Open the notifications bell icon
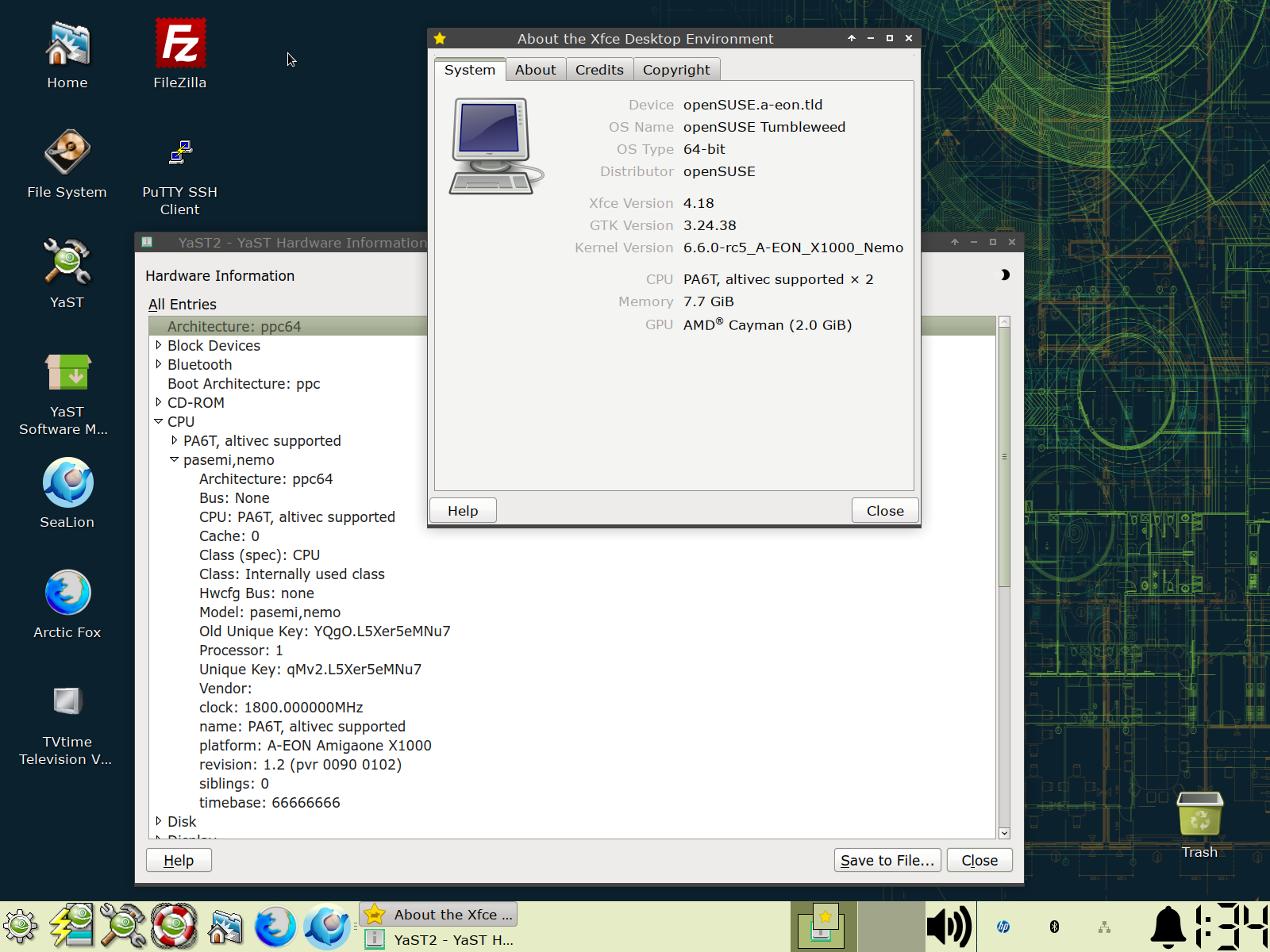The width and height of the screenshot is (1270, 952). [1168, 926]
